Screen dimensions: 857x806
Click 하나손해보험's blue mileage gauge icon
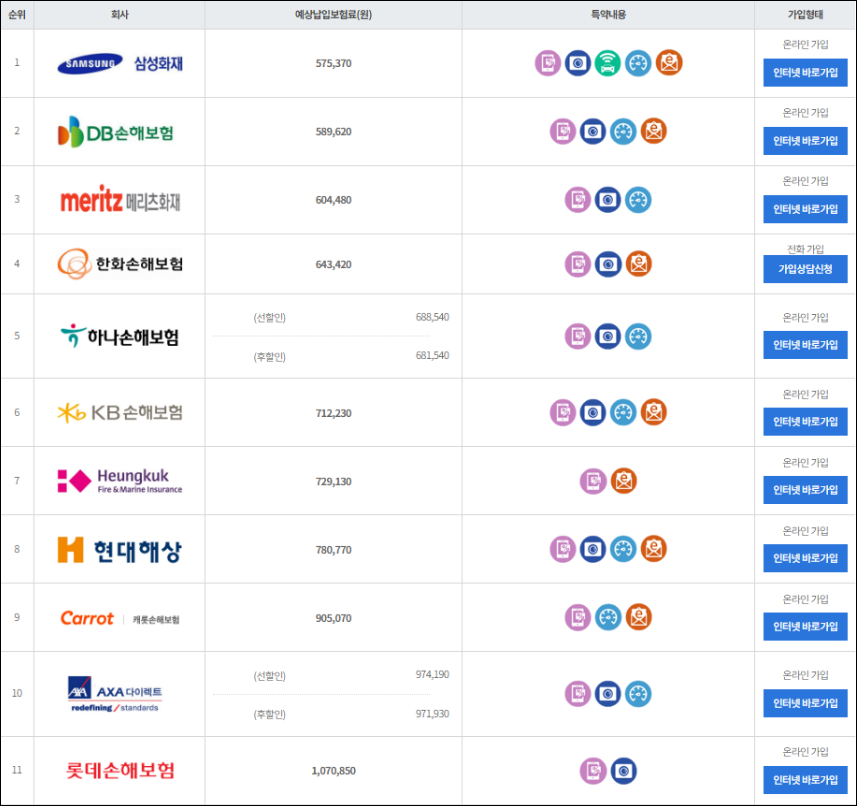[x=638, y=336]
